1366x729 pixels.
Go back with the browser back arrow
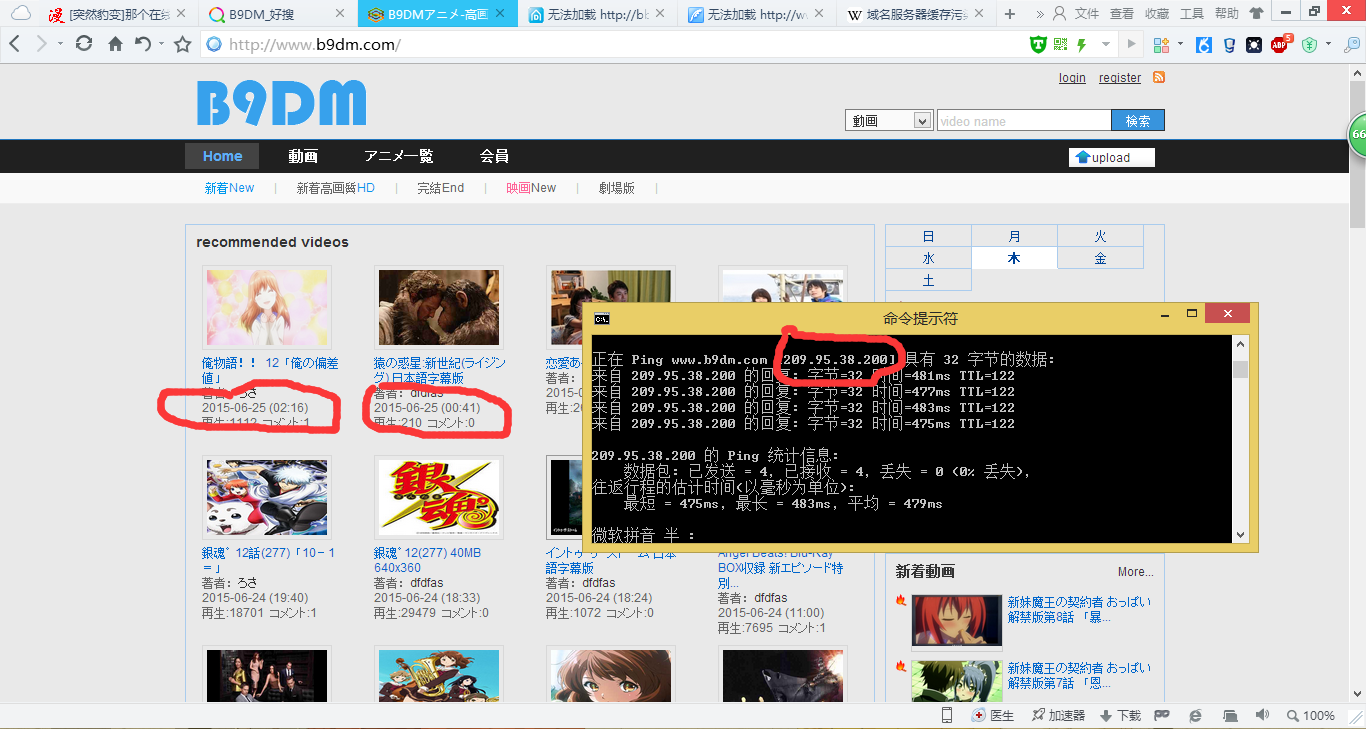[14, 44]
